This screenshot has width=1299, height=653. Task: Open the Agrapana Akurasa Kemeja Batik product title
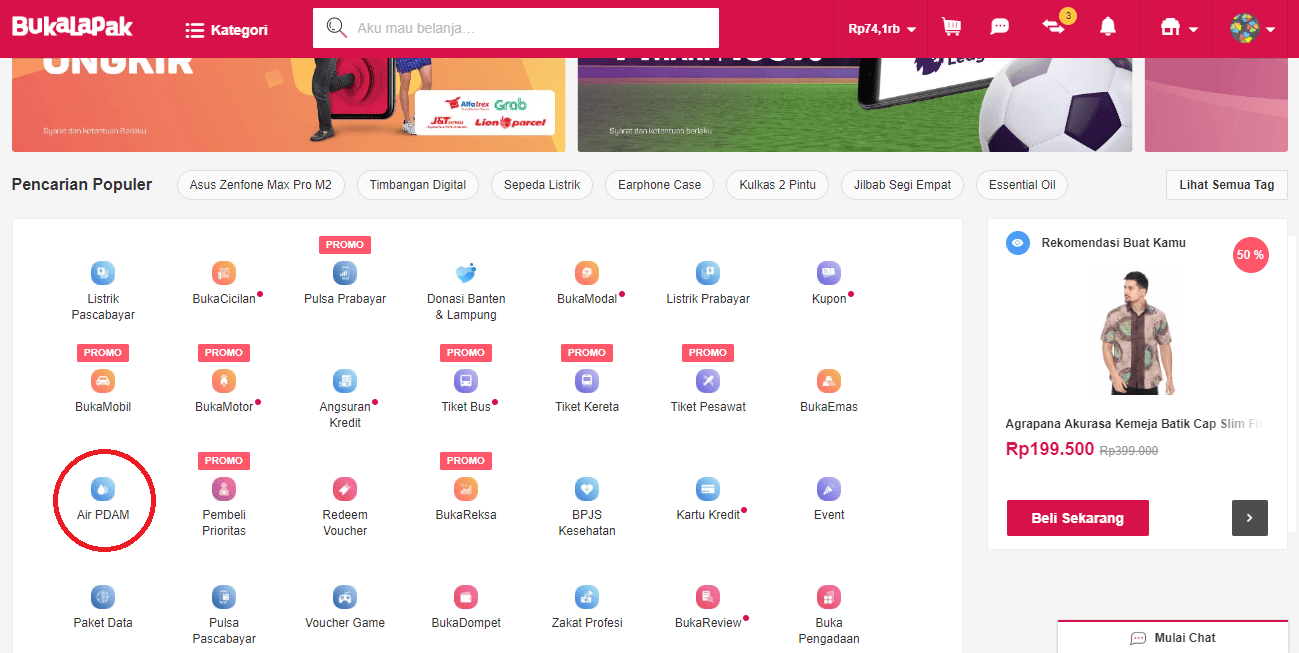click(x=1134, y=424)
